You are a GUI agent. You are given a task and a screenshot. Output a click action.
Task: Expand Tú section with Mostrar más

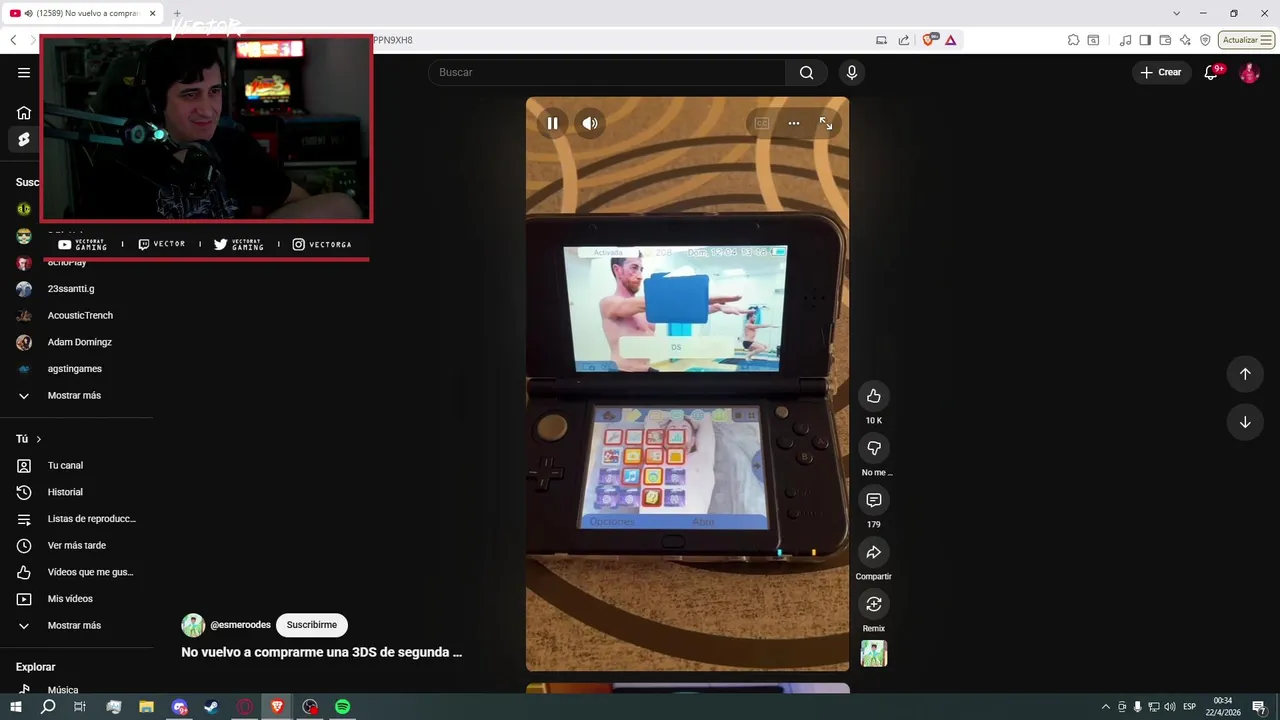pos(76,626)
